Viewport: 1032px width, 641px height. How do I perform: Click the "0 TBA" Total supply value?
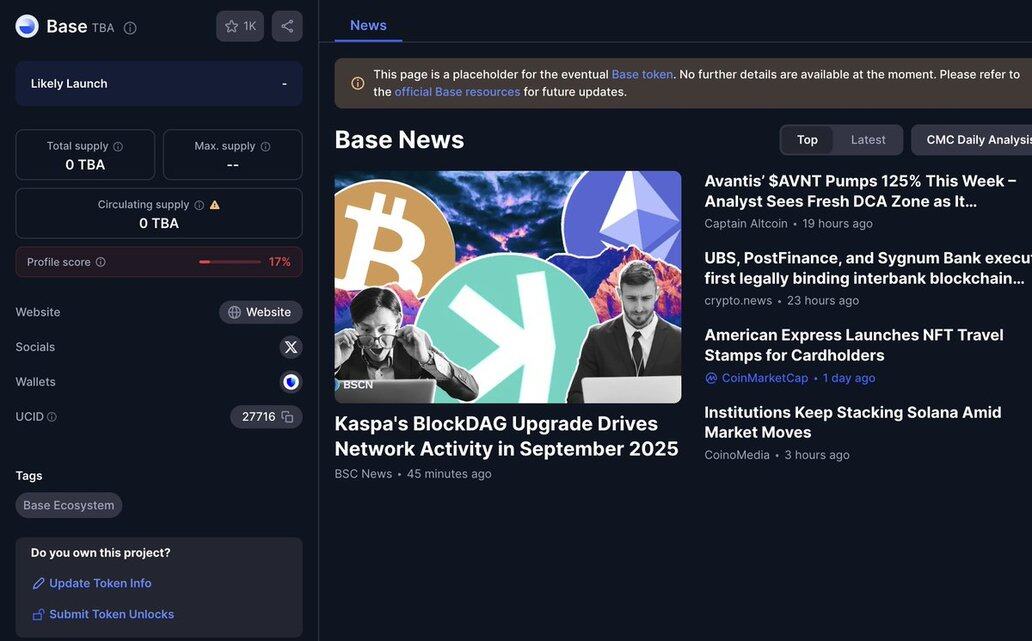pos(85,165)
